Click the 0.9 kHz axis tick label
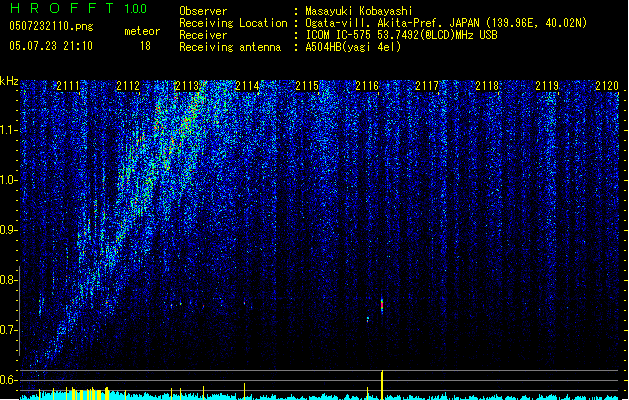Viewport: 629px width, 400px height. click(8, 230)
